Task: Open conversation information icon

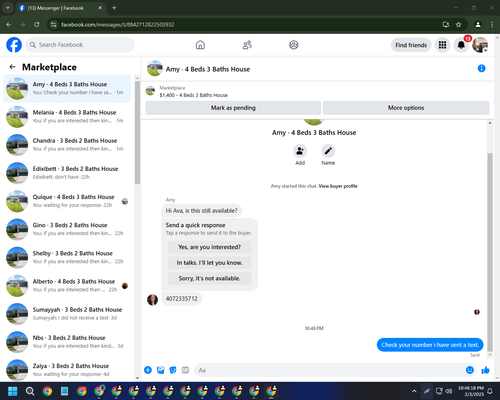Action: point(481,68)
